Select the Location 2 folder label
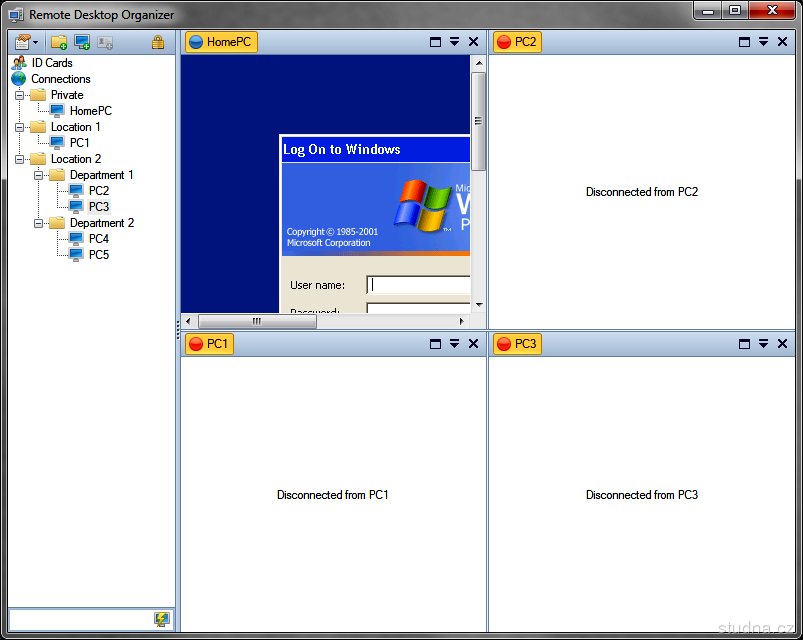Screen dimensions: 803x640 (76, 159)
